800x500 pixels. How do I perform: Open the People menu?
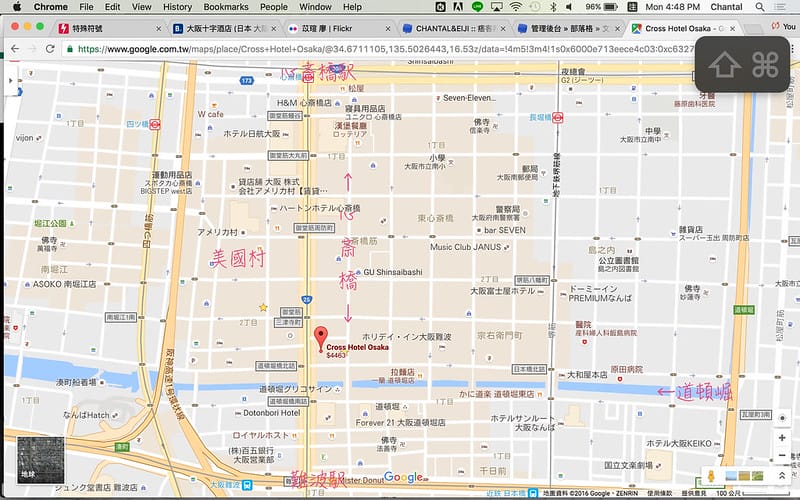tap(273, 7)
